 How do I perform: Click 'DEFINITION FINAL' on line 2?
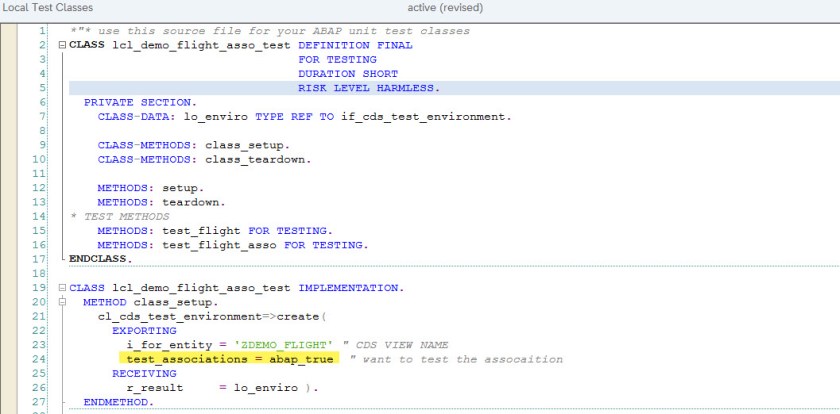(x=355, y=46)
